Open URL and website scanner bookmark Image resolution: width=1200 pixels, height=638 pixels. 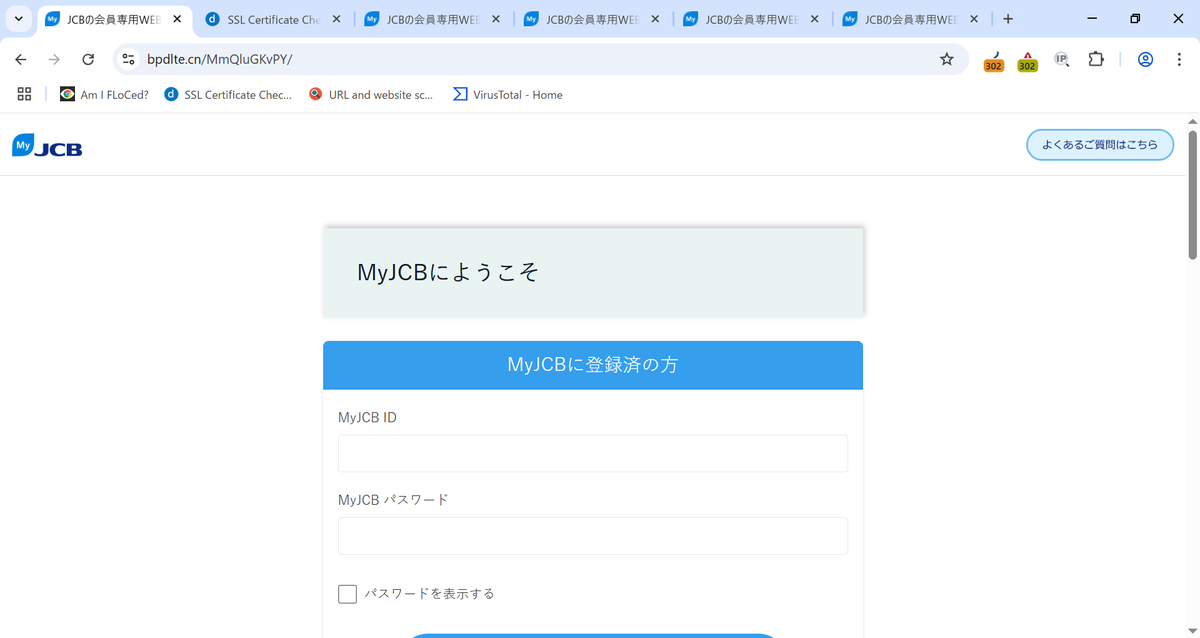[371, 94]
